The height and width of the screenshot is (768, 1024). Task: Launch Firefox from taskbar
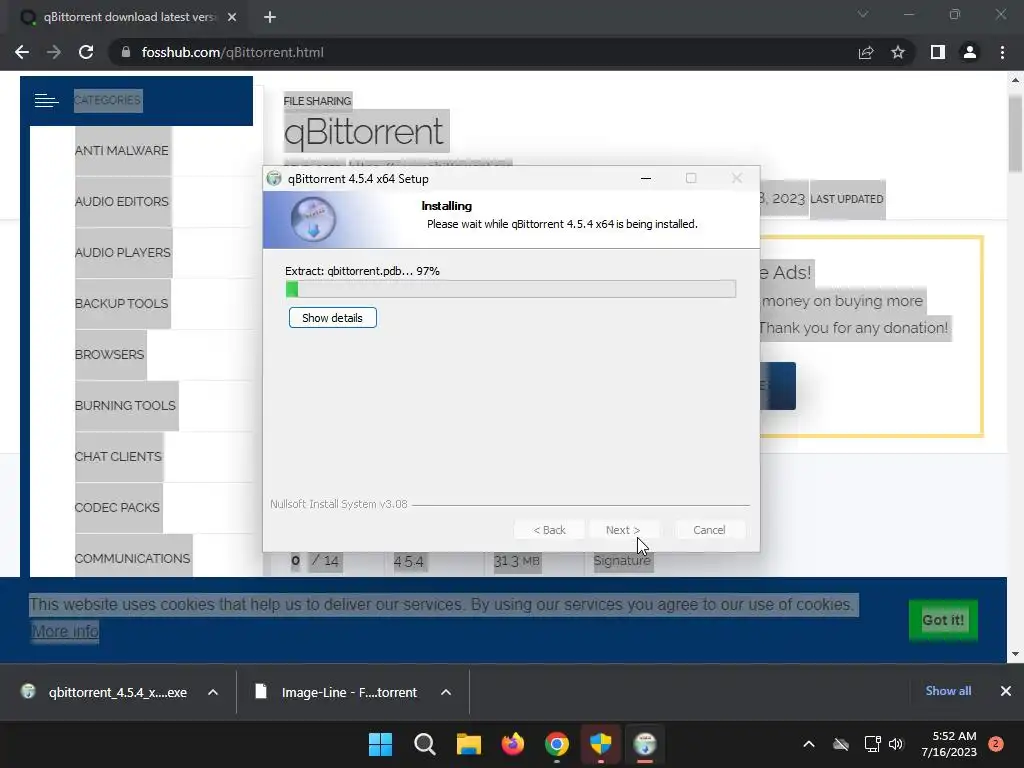[x=513, y=744]
